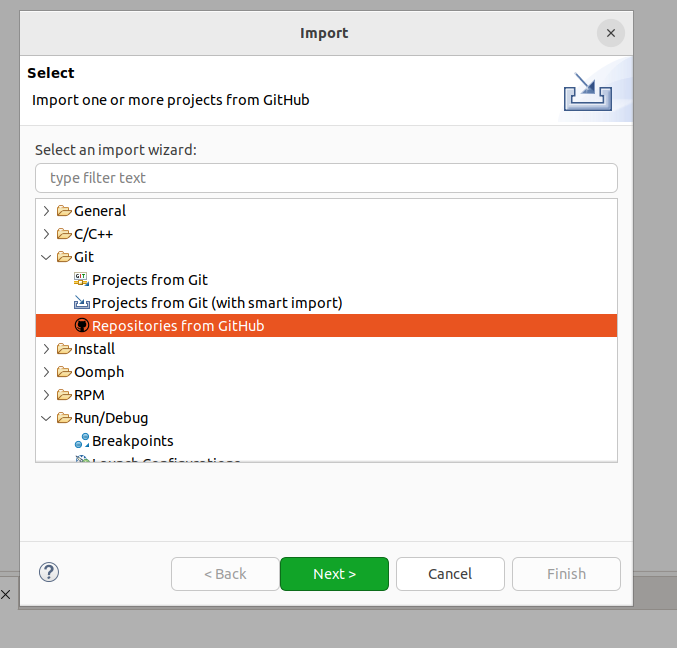Screen dimensions: 677x648
Task: Select Projects from Git (with smart import)
Action: (217, 303)
